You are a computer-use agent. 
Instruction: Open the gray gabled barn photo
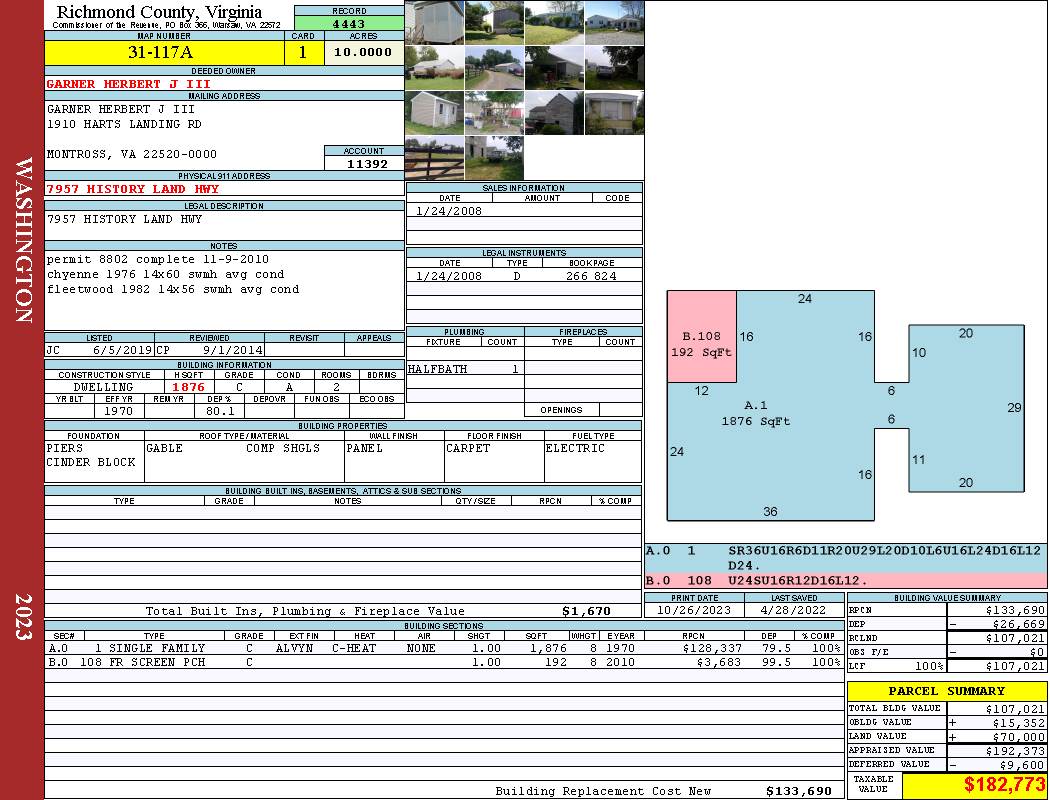(553, 112)
